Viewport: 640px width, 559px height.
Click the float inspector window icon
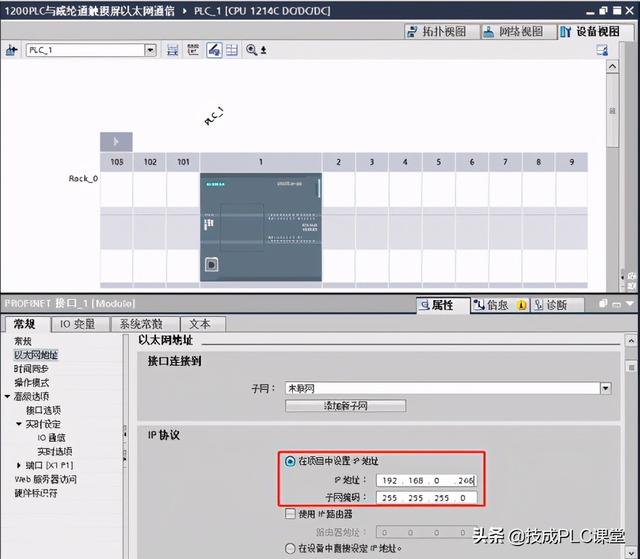[603, 304]
